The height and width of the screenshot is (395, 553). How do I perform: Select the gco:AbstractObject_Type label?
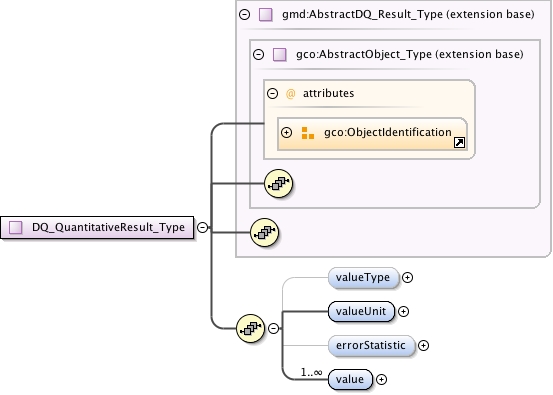click(x=410, y=54)
